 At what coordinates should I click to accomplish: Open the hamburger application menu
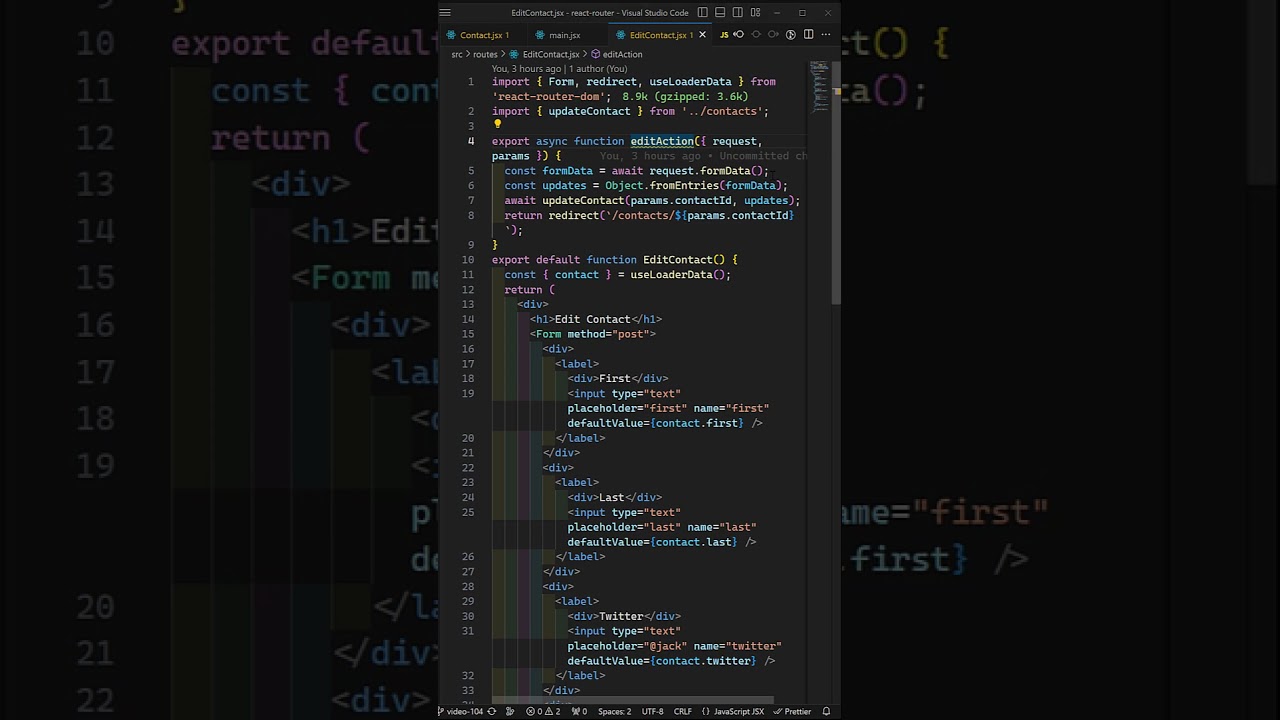tap(445, 13)
